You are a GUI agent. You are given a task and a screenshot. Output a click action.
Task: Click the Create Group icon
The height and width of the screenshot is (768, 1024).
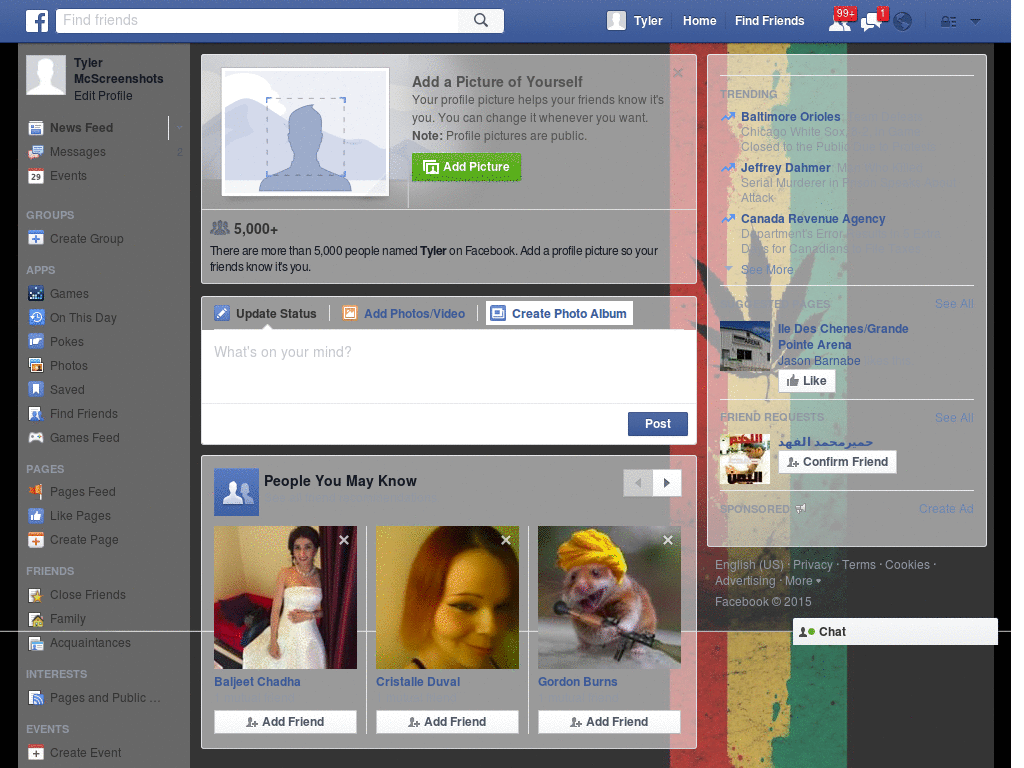coord(35,238)
